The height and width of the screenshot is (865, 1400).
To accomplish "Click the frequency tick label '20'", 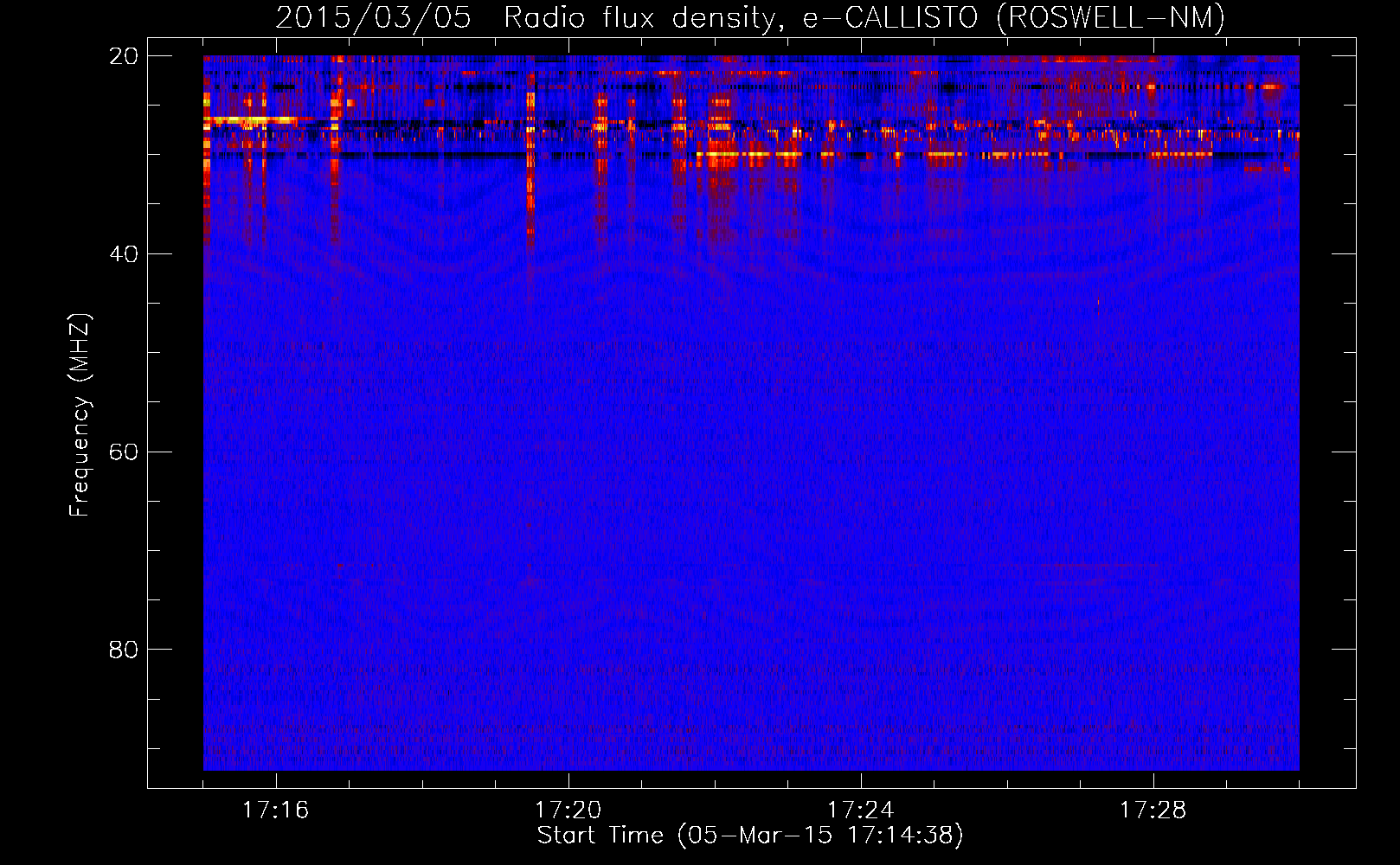I will coord(124,56).
